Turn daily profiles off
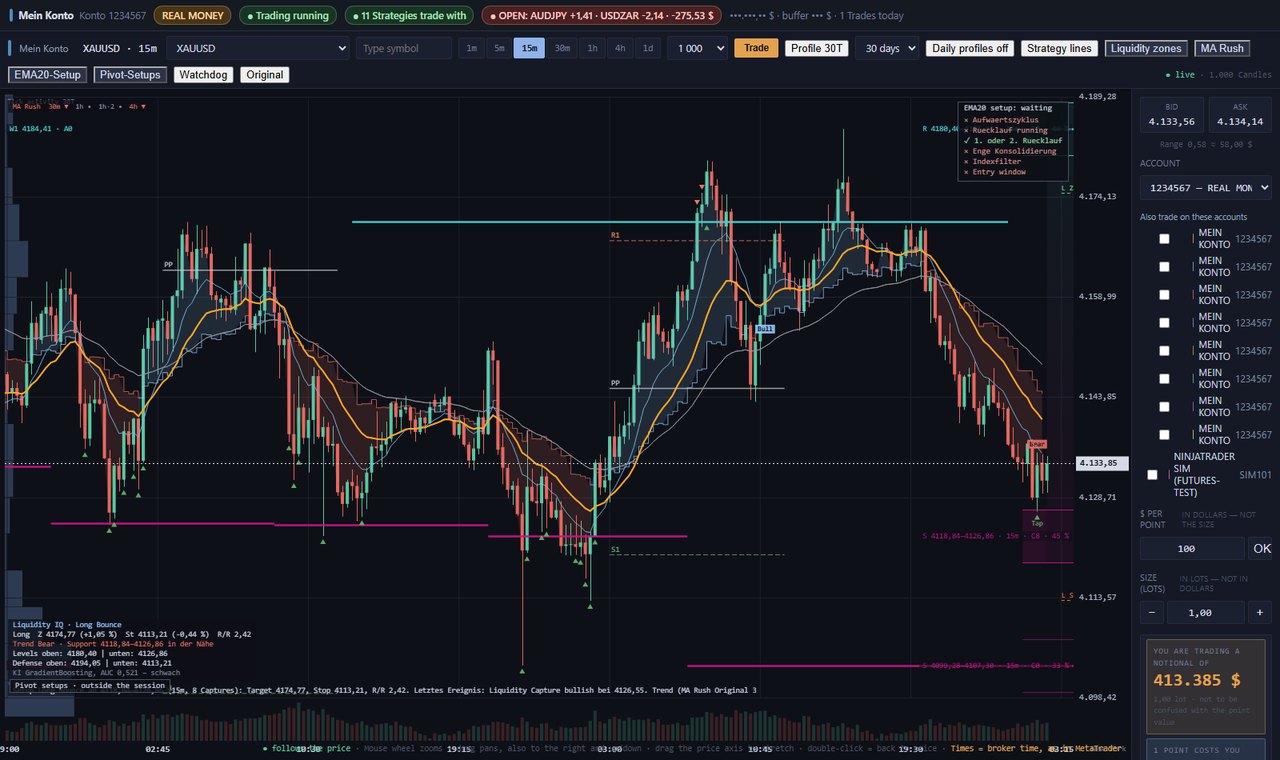Viewport: 1280px width, 760px height. [x=970, y=48]
